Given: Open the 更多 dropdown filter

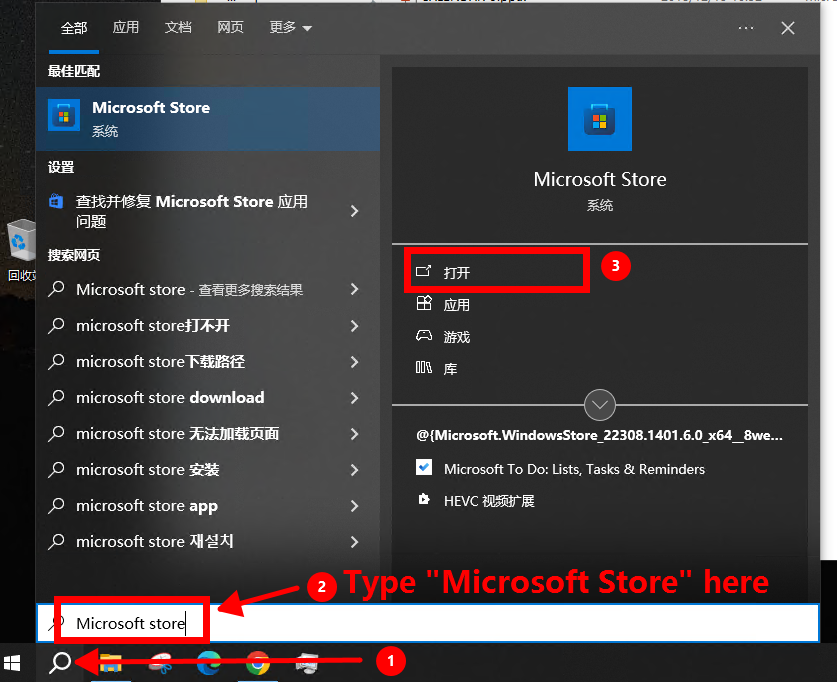Looking at the screenshot, I should click(290, 28).
